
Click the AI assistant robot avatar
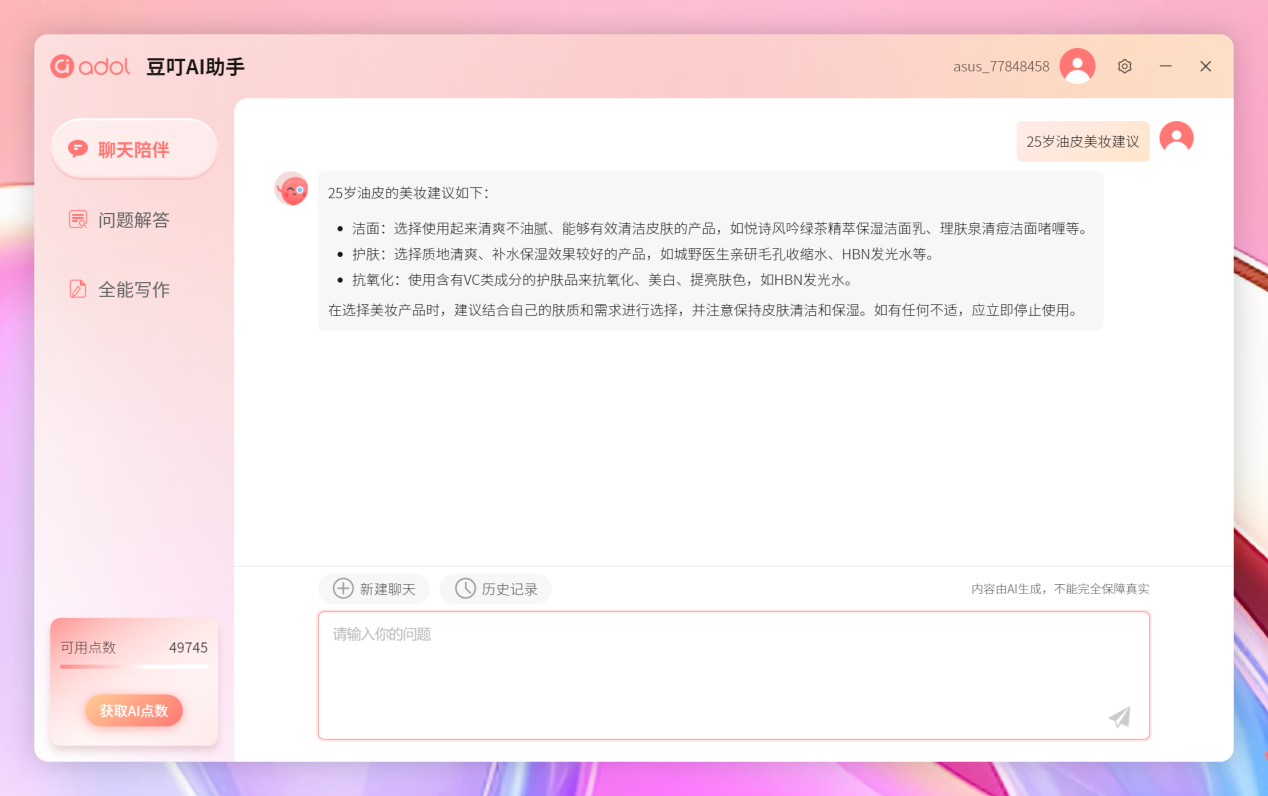(292, 188)
